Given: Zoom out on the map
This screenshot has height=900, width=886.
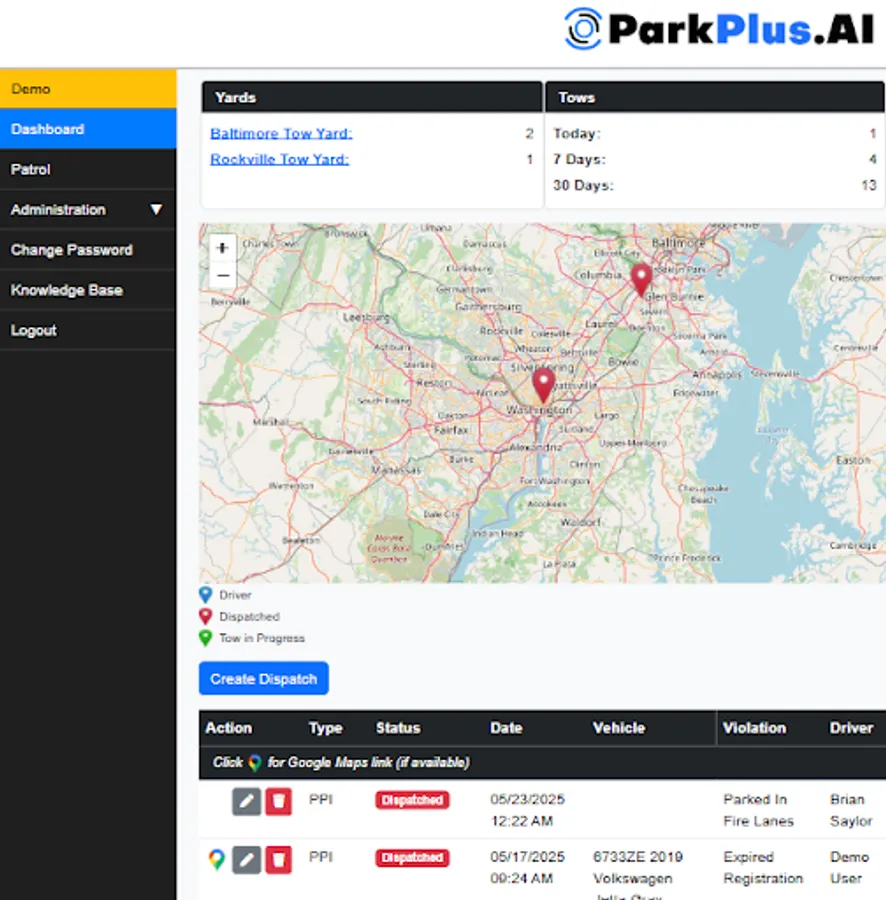Looking at the screenshot, I should pyautogui.click(x=222, y=275).
